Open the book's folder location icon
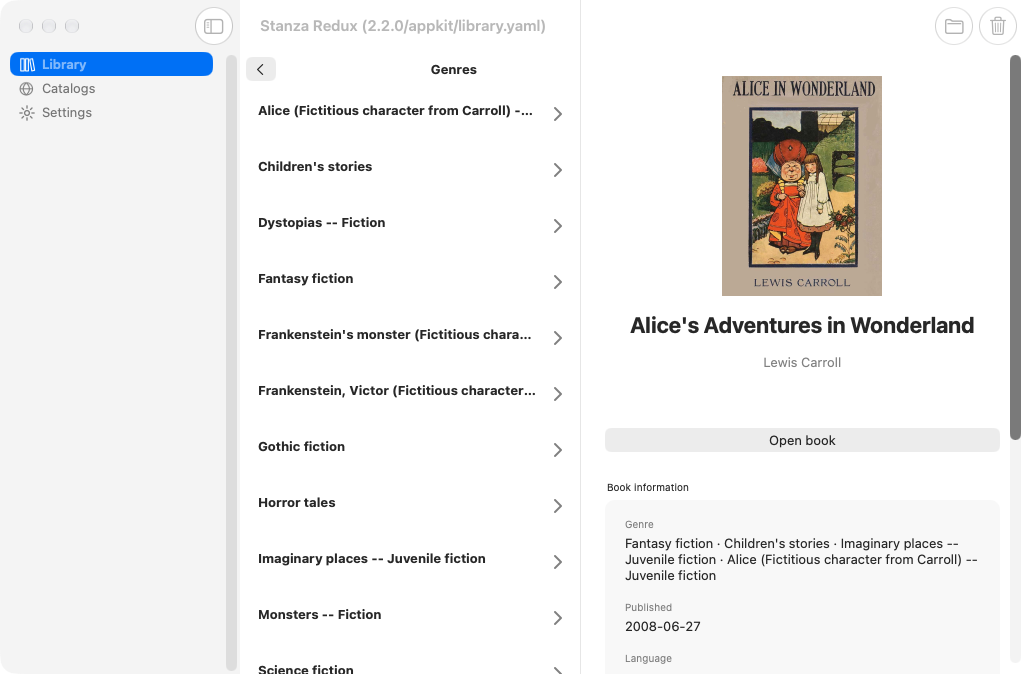 (x=953, y=26)
